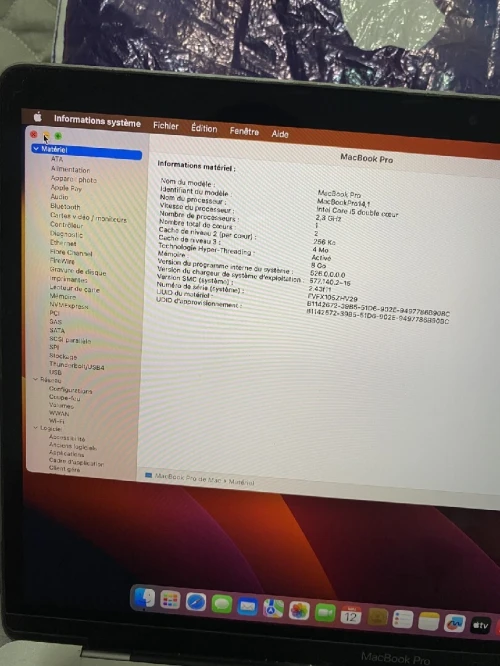
Task: Open Messages from the Dock
Action: pyautogui.click(x=222, y=604)
